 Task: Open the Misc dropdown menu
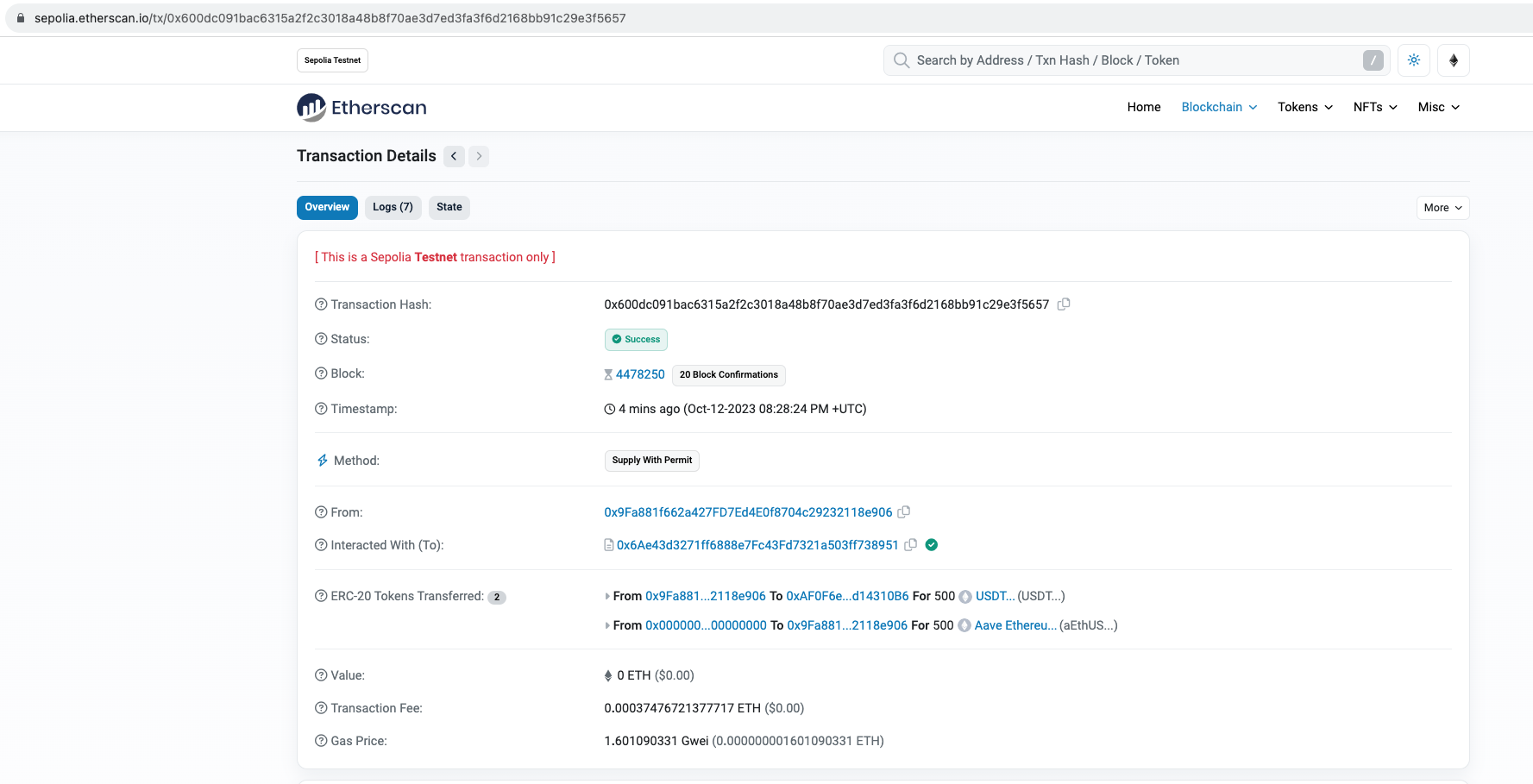coord(1439,107)
